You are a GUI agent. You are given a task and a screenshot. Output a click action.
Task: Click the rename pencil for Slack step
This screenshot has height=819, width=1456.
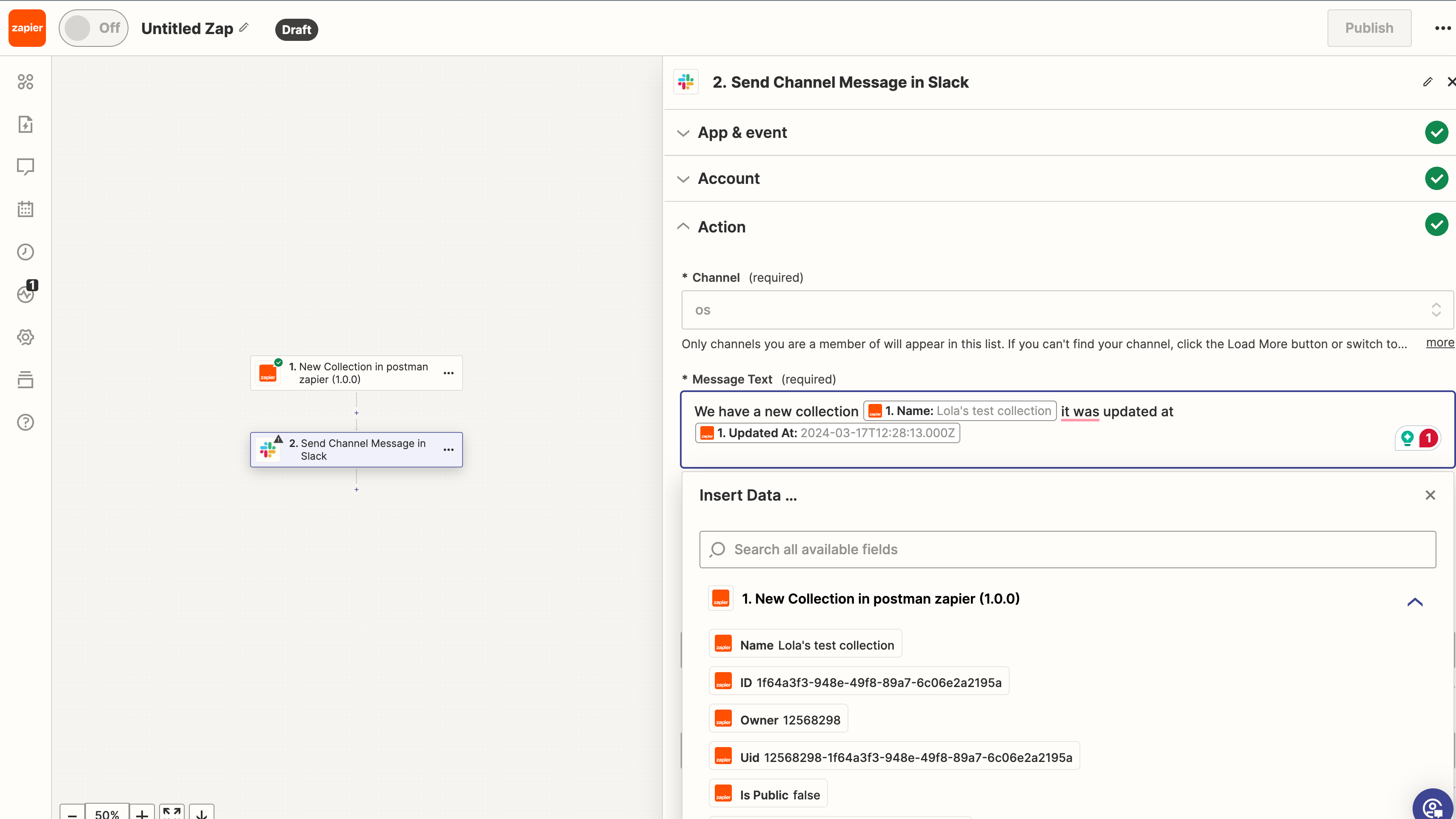tap(1427, 82)
